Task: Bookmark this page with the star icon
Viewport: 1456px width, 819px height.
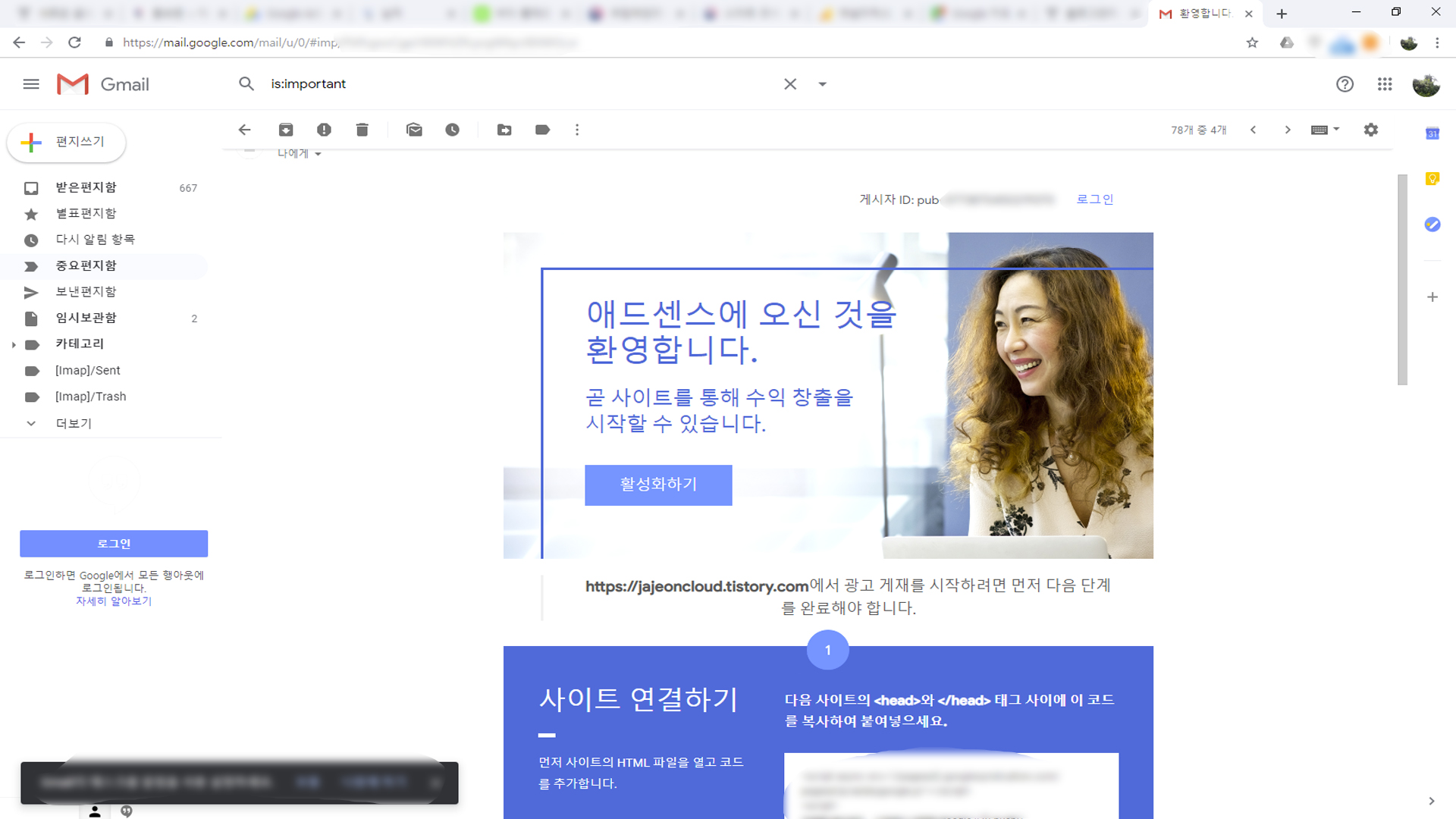Action: pyautogui.click(x=1252, y=42)
